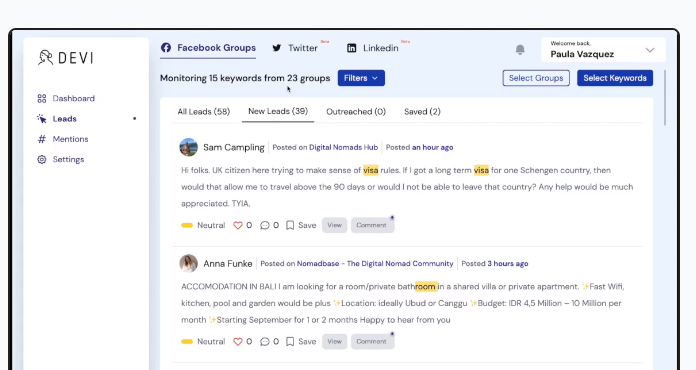
Task: Click View on Sam Campling's post
Action: pyautogui.click(x=335, y=225)
